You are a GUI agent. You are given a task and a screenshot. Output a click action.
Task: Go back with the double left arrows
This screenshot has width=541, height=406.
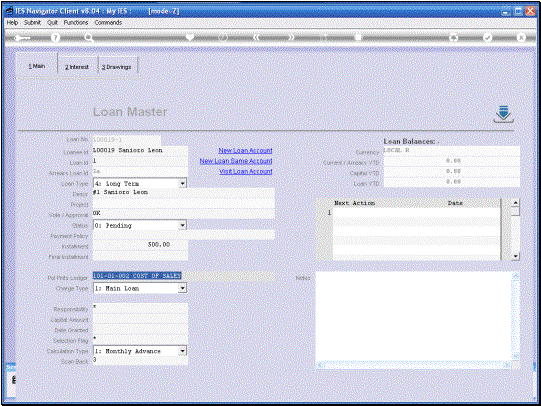coord(257,37)
